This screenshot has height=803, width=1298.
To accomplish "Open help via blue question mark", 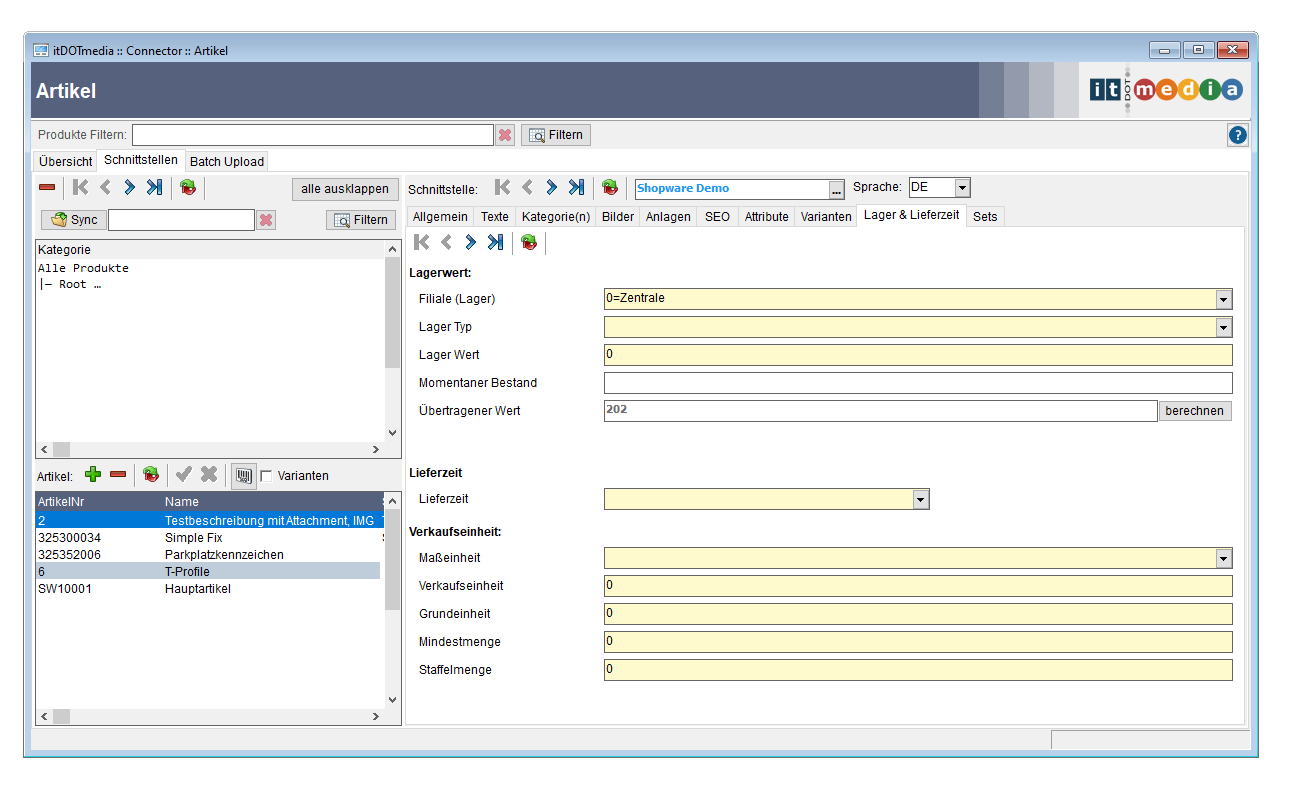I will [x=1237, y=135].
